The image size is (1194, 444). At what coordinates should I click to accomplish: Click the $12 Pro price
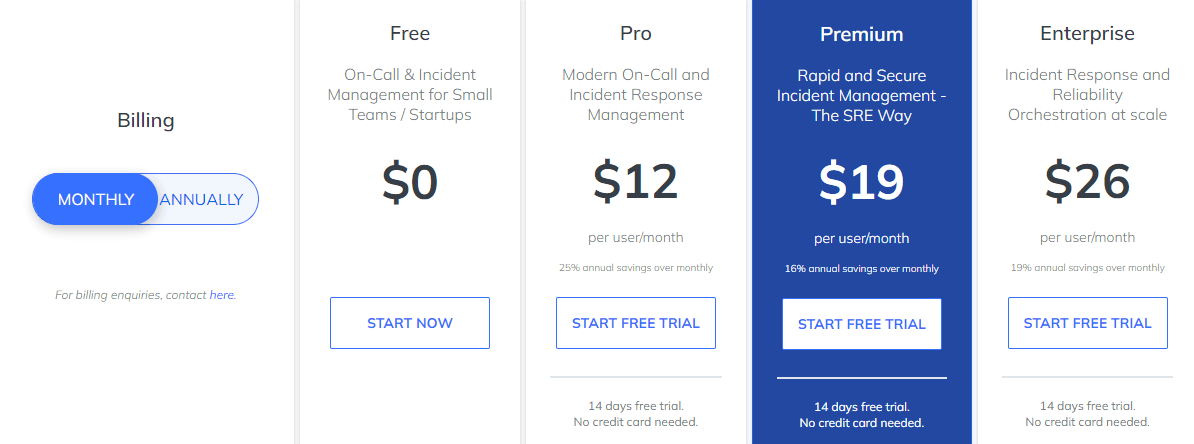tap(636, 181)
